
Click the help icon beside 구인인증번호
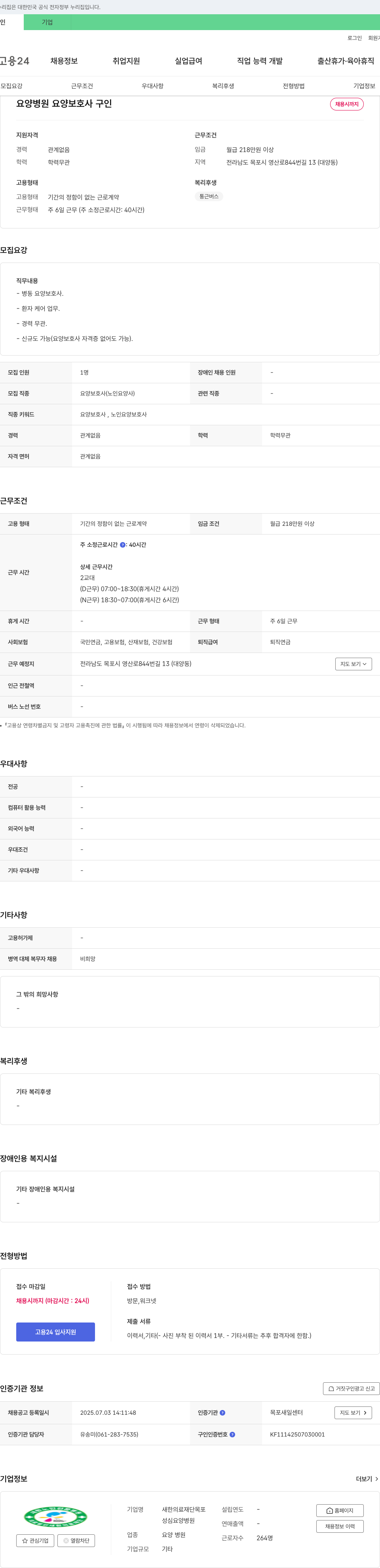tap(232, 1435)
